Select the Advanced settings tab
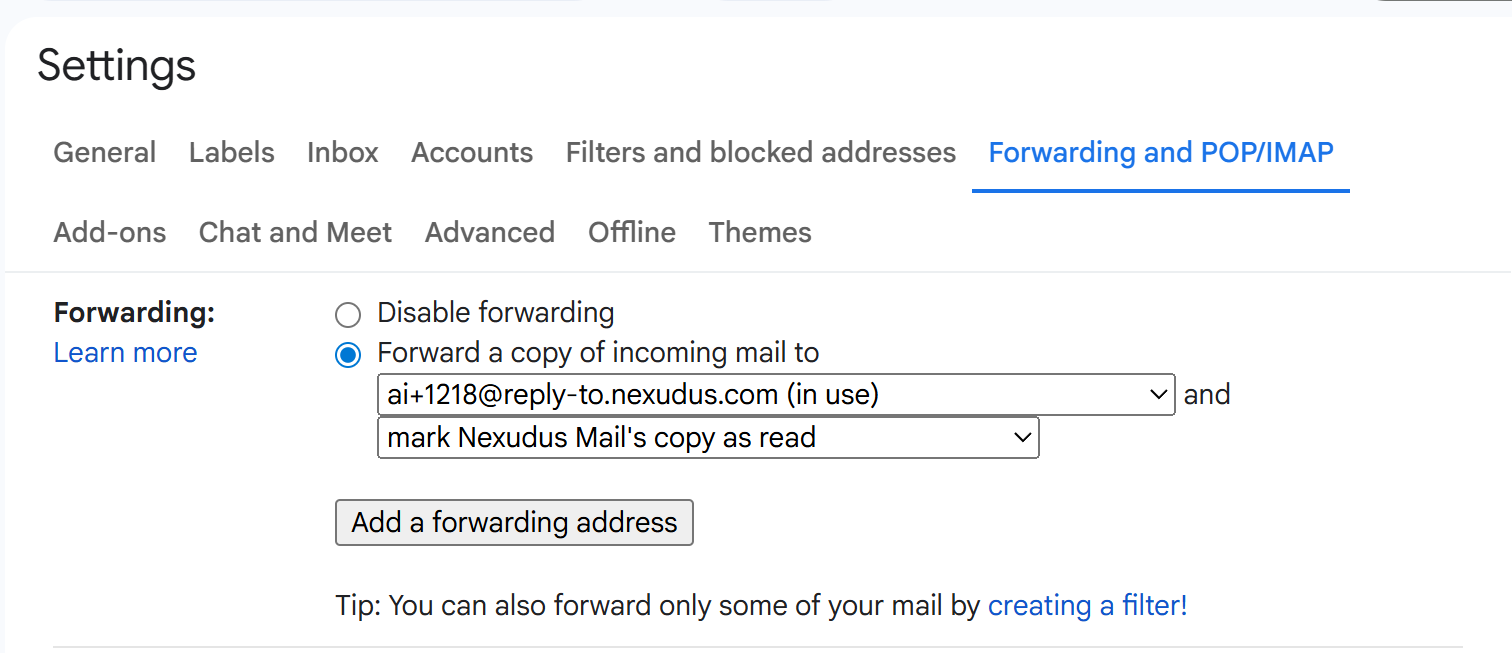Image resolution: width=1512 pixels, height=653 pixels. (x=489, y=232)
